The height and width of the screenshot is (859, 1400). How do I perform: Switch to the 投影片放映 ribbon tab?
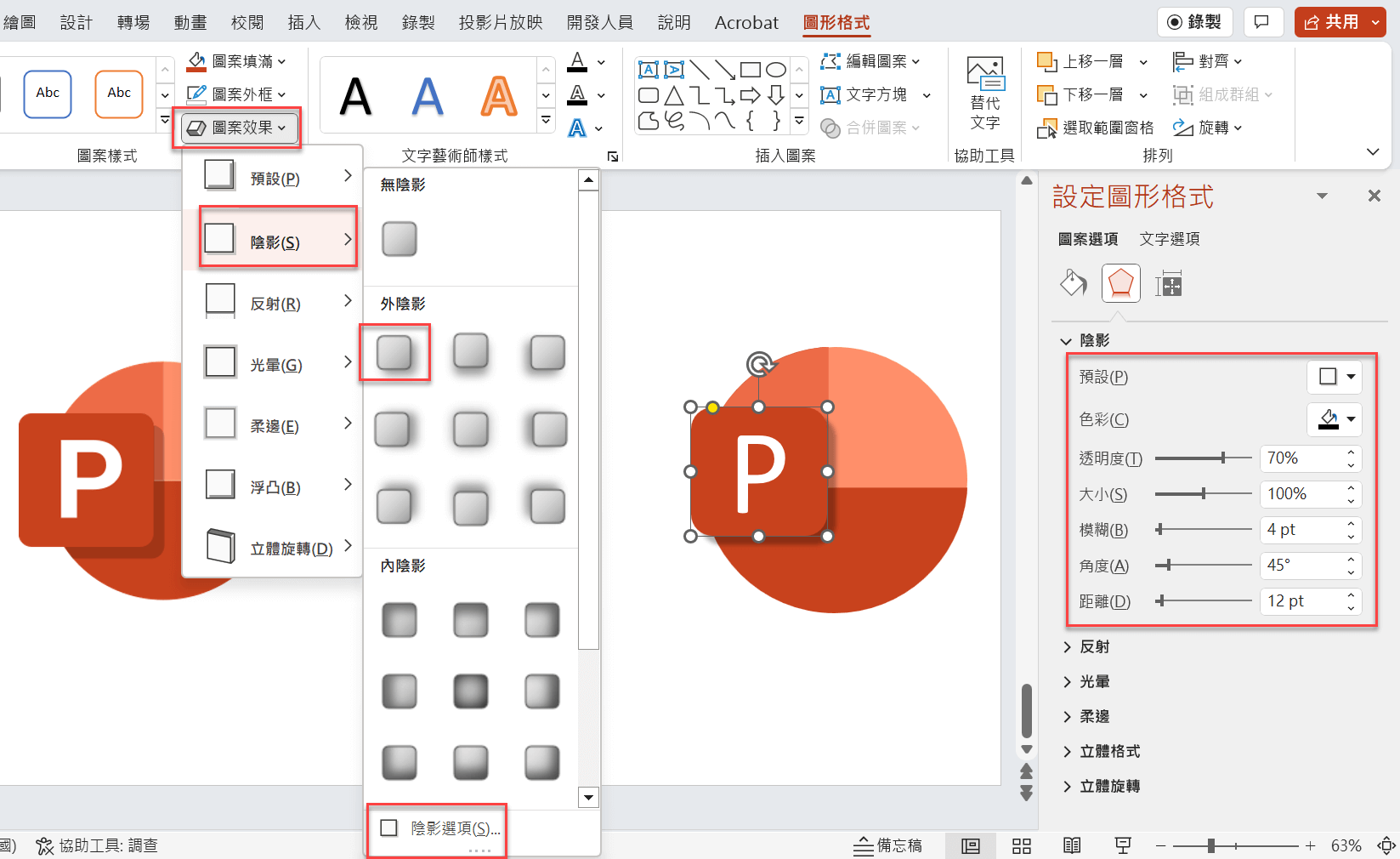pyautogui.click(x=501, y=22)
